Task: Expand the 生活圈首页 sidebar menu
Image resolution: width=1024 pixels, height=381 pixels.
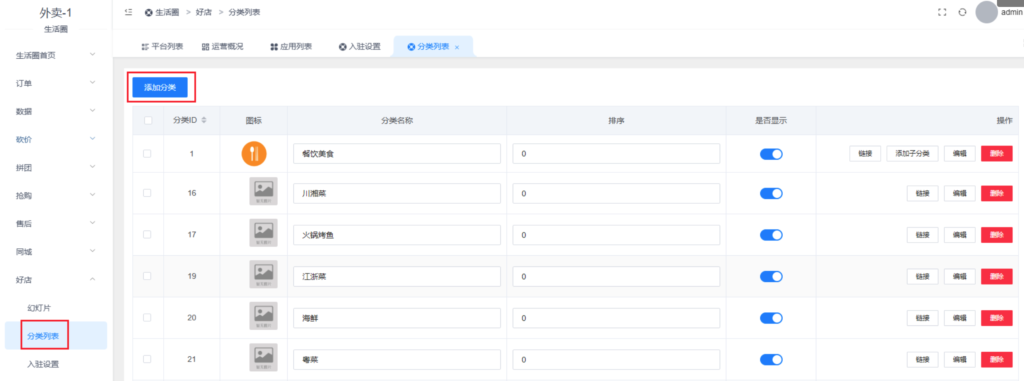Action: pyautogui.click(x=56, y=55)
